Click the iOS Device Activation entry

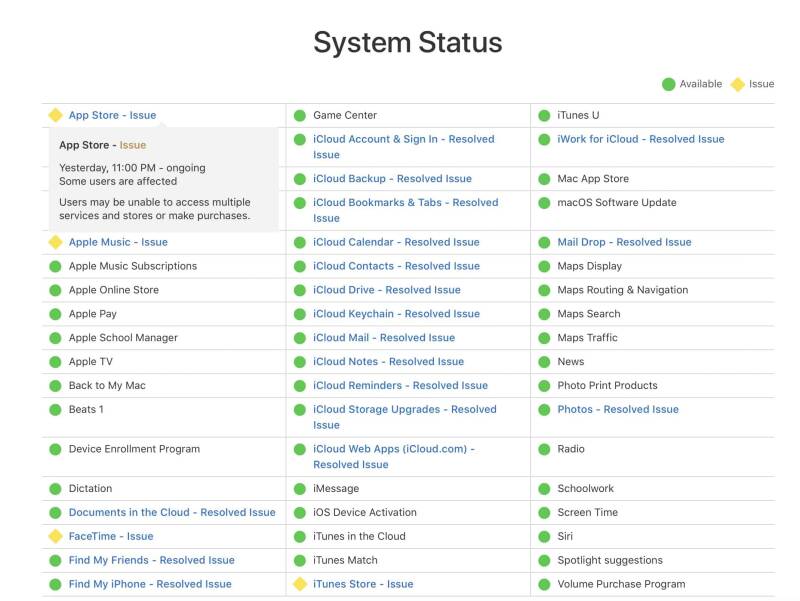tap(365, 512)
